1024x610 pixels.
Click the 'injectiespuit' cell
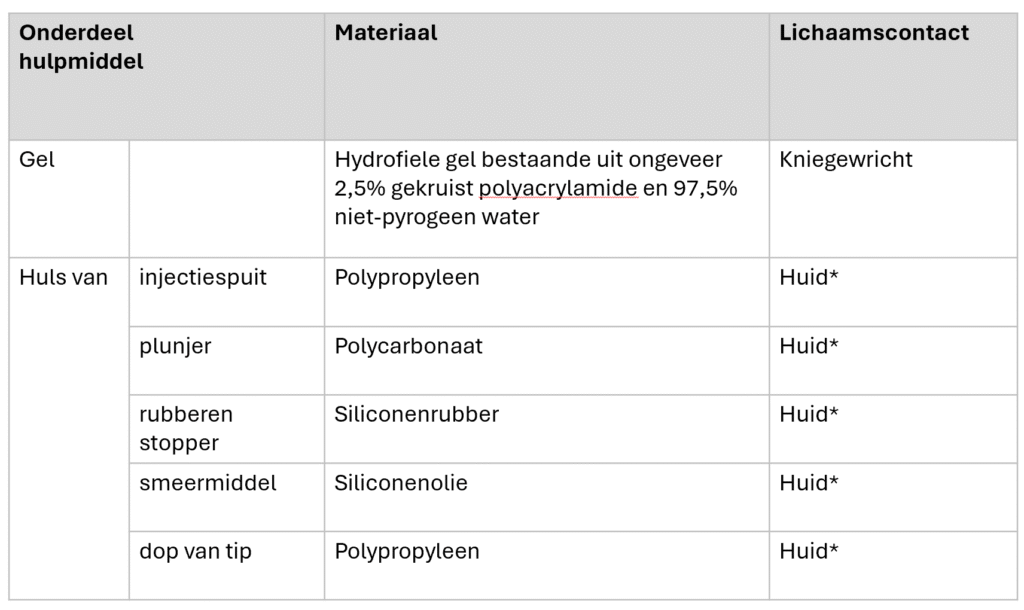pyautogui.click(x=227, y=292)
